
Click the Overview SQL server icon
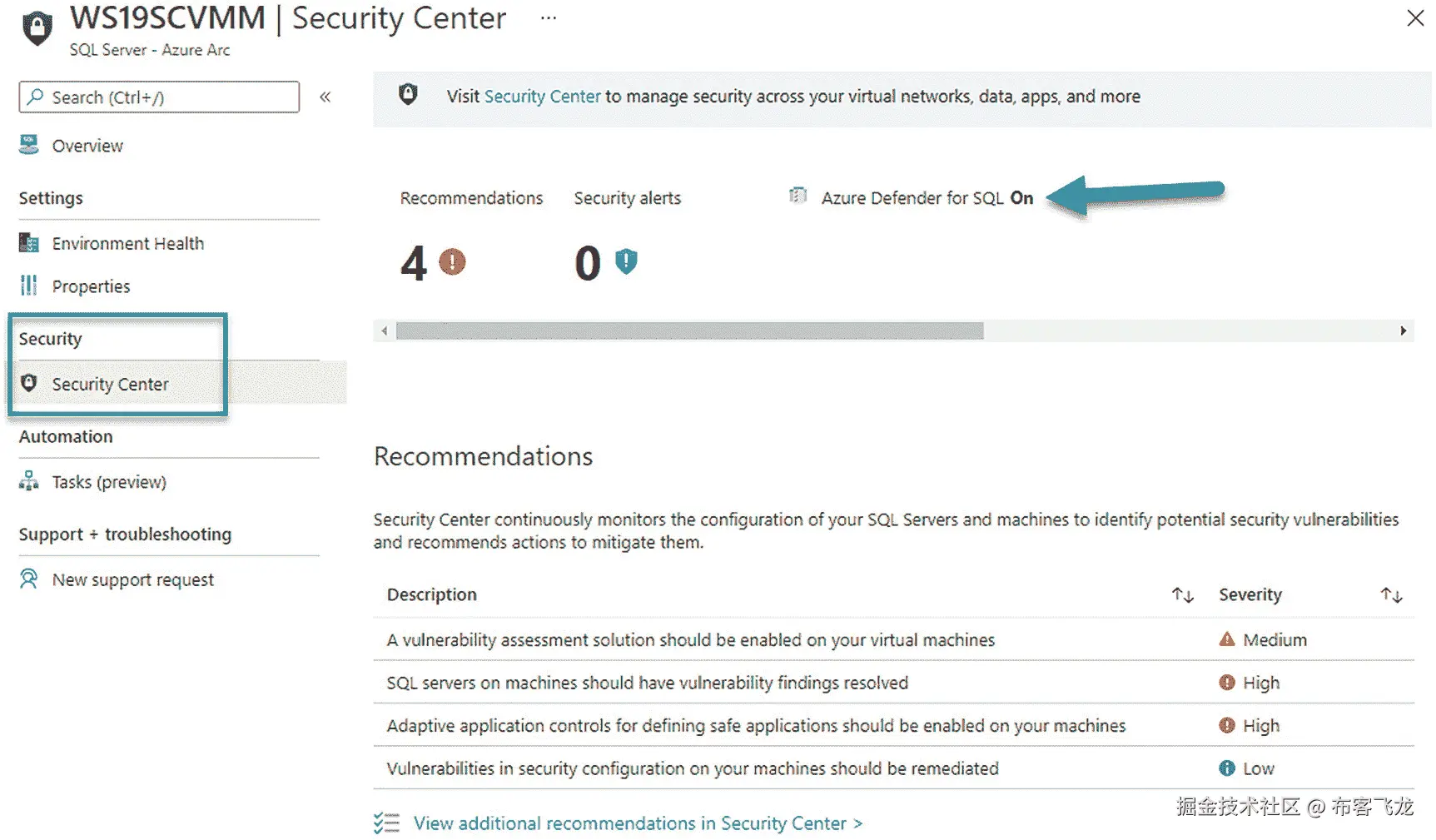point(29,145)
